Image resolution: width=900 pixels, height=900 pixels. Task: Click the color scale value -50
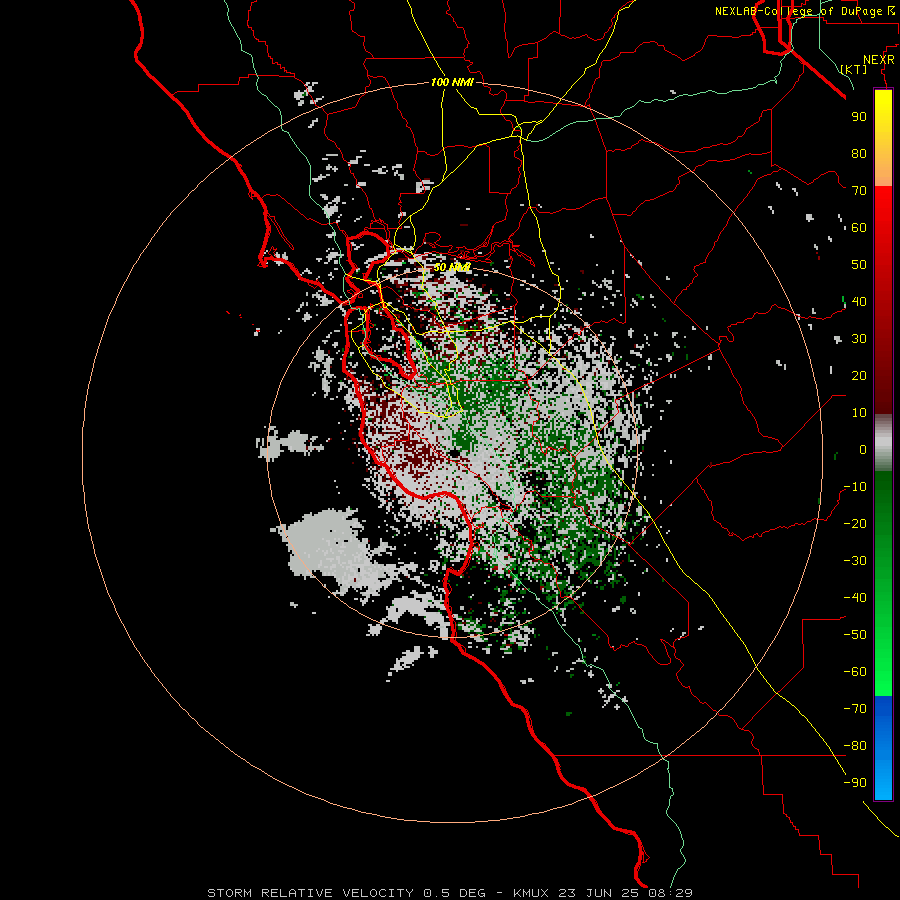855,635
